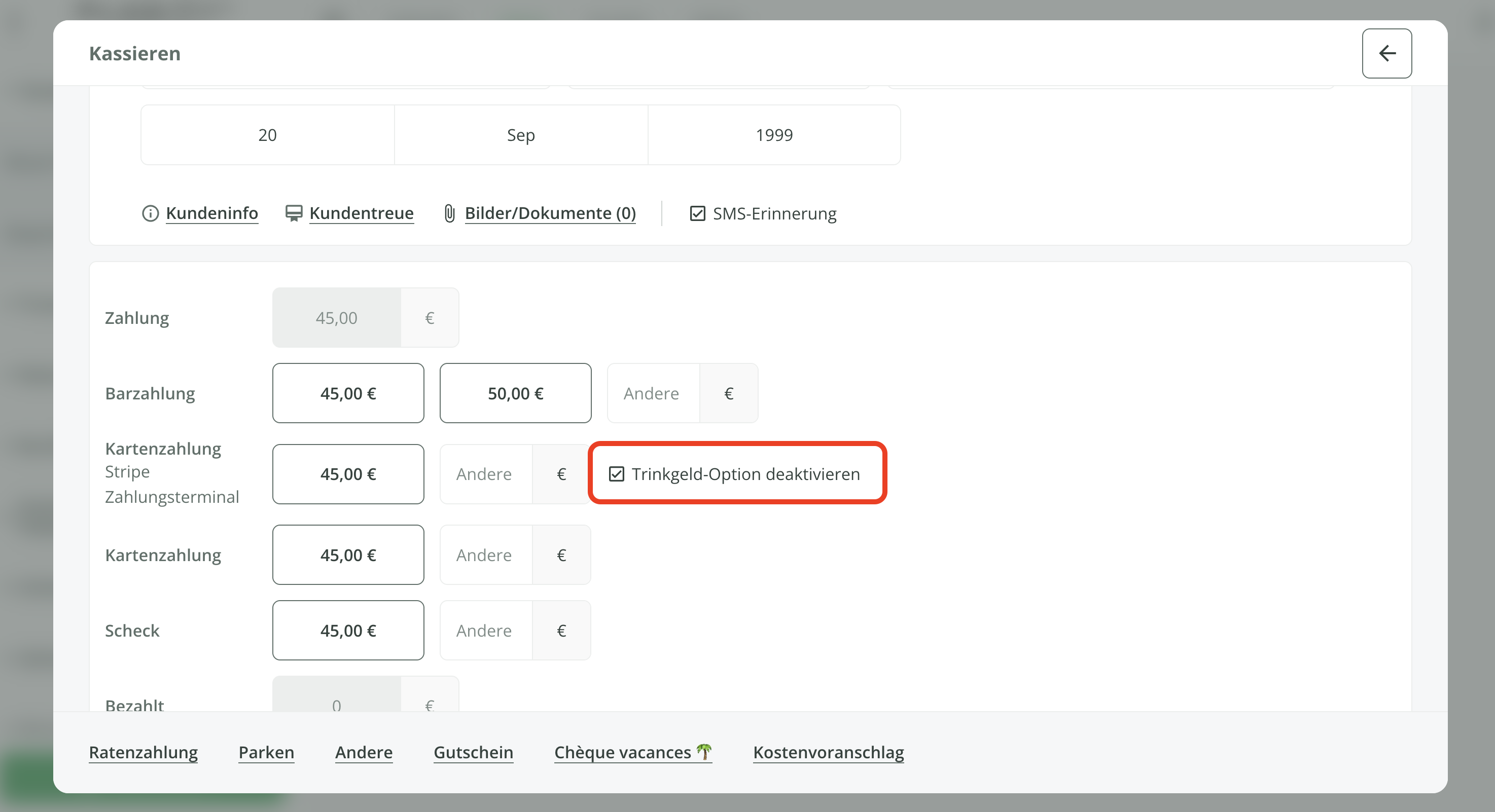The height and width of the screenshot is (812, 1495).
Task: Open the Bilder/Dokumente (0) link
Action: pyautogui.click(x=550, y=213)
